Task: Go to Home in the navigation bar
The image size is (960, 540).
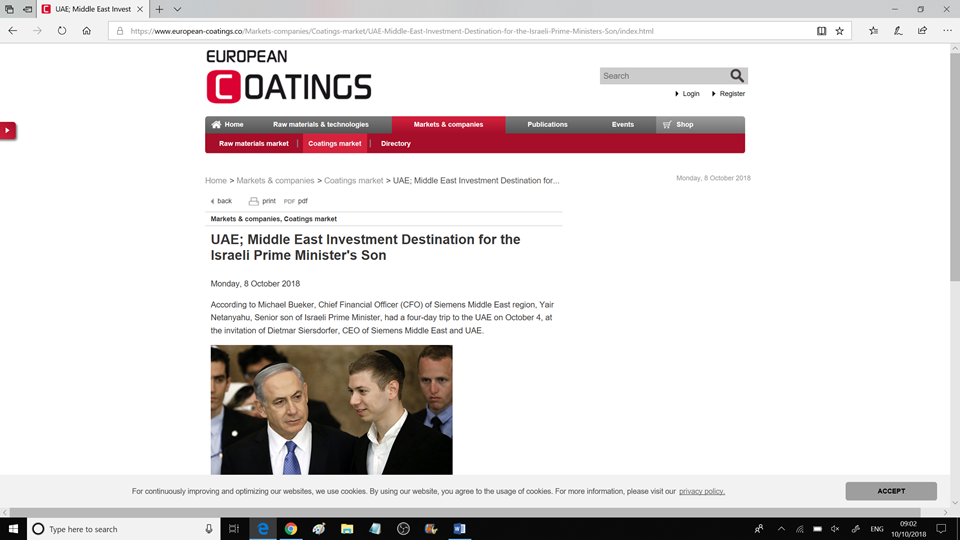Action: tap(228, 124)
